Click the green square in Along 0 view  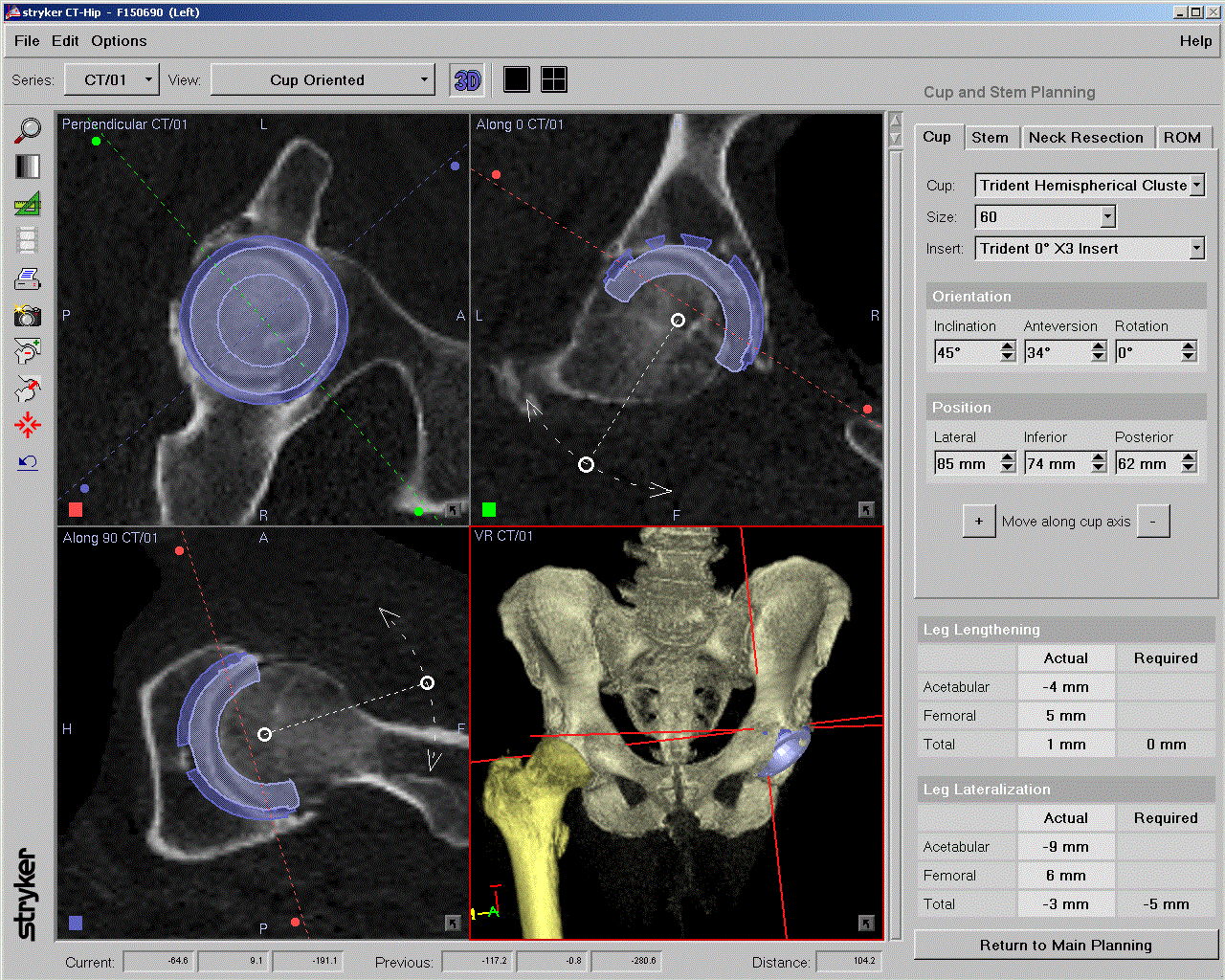coord(489,509)
